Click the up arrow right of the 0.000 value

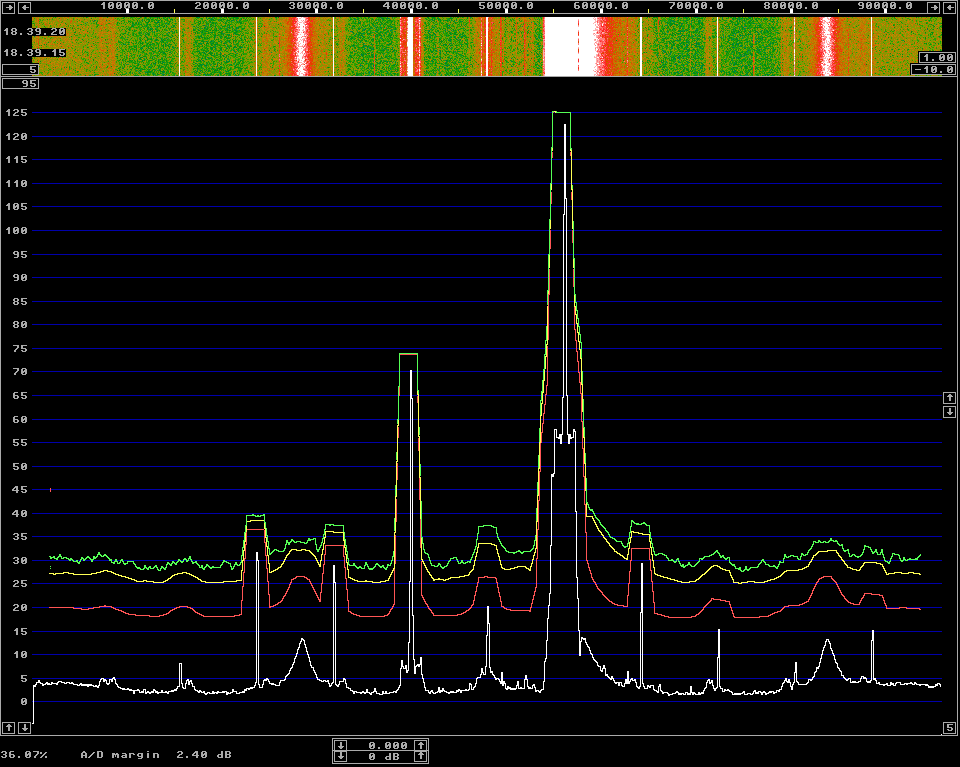point(421,745)
